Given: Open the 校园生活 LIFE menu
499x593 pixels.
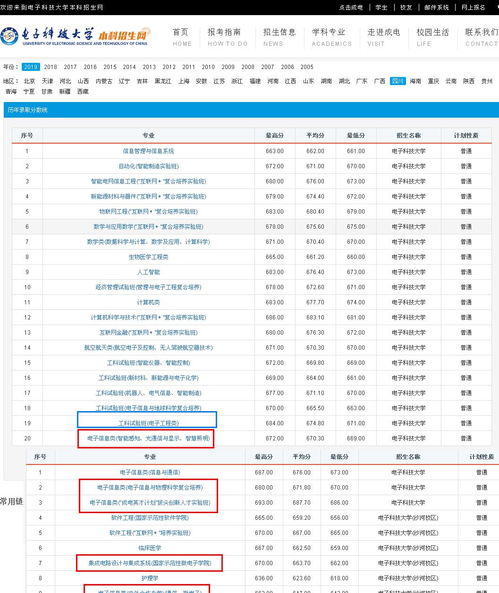Looking at the screenshot, I should (x=432, y=37).
